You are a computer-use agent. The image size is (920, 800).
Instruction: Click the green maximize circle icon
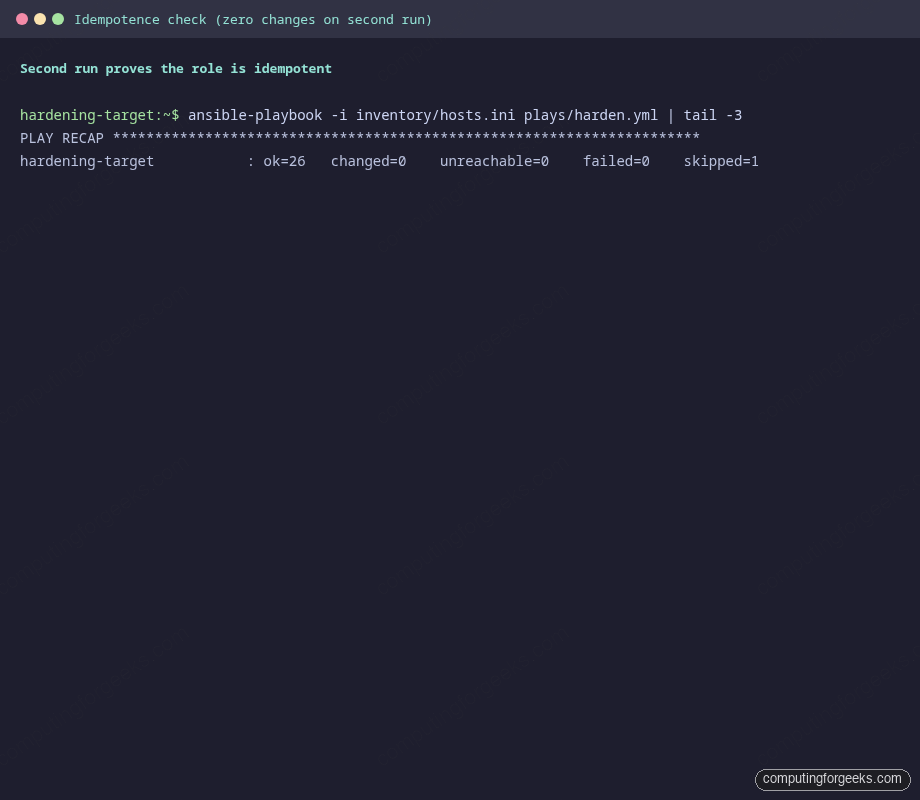(58, 18)
